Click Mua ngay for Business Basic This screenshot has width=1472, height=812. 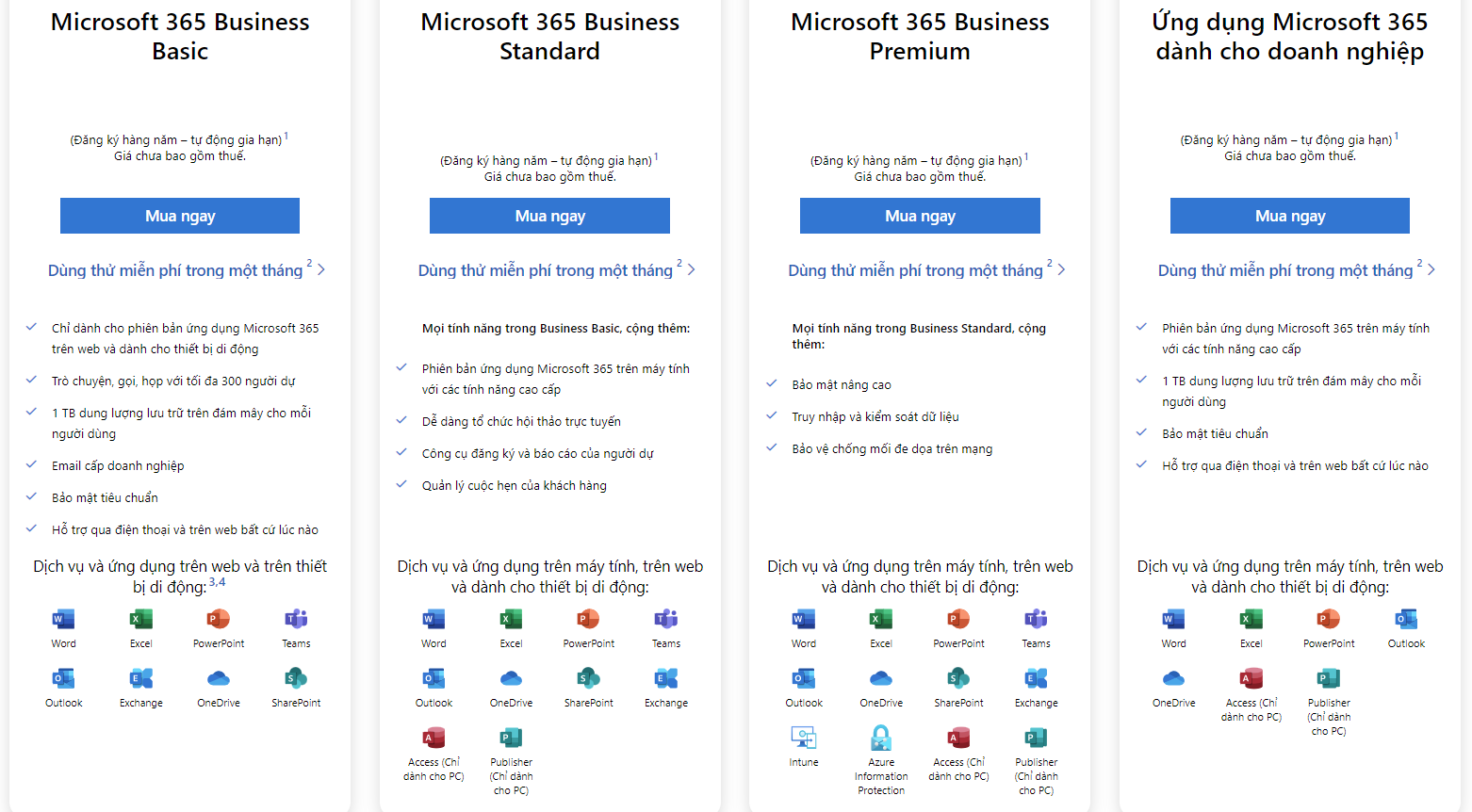(x=180, y=216)
